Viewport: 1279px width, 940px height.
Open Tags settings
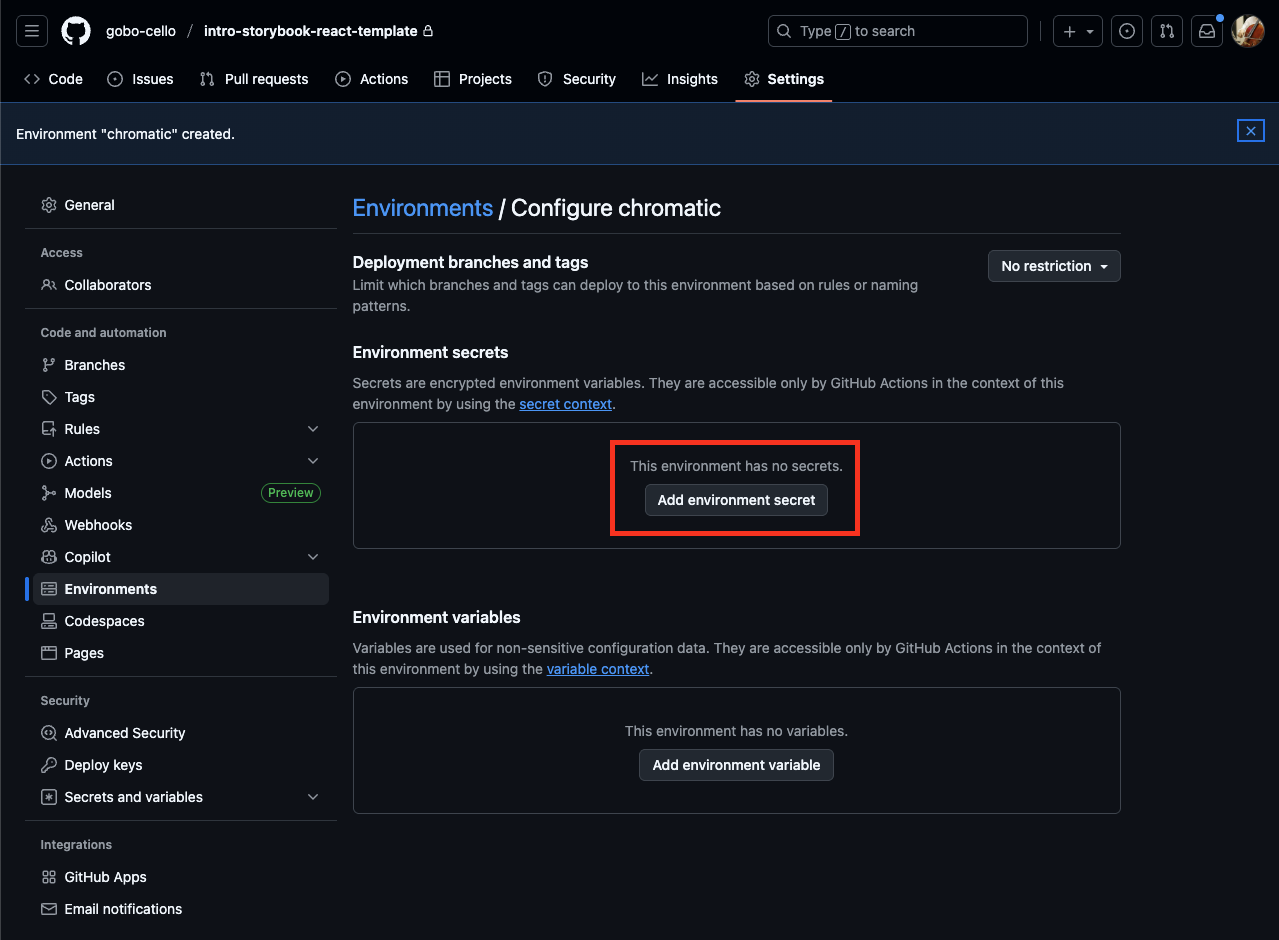point(181,397)
